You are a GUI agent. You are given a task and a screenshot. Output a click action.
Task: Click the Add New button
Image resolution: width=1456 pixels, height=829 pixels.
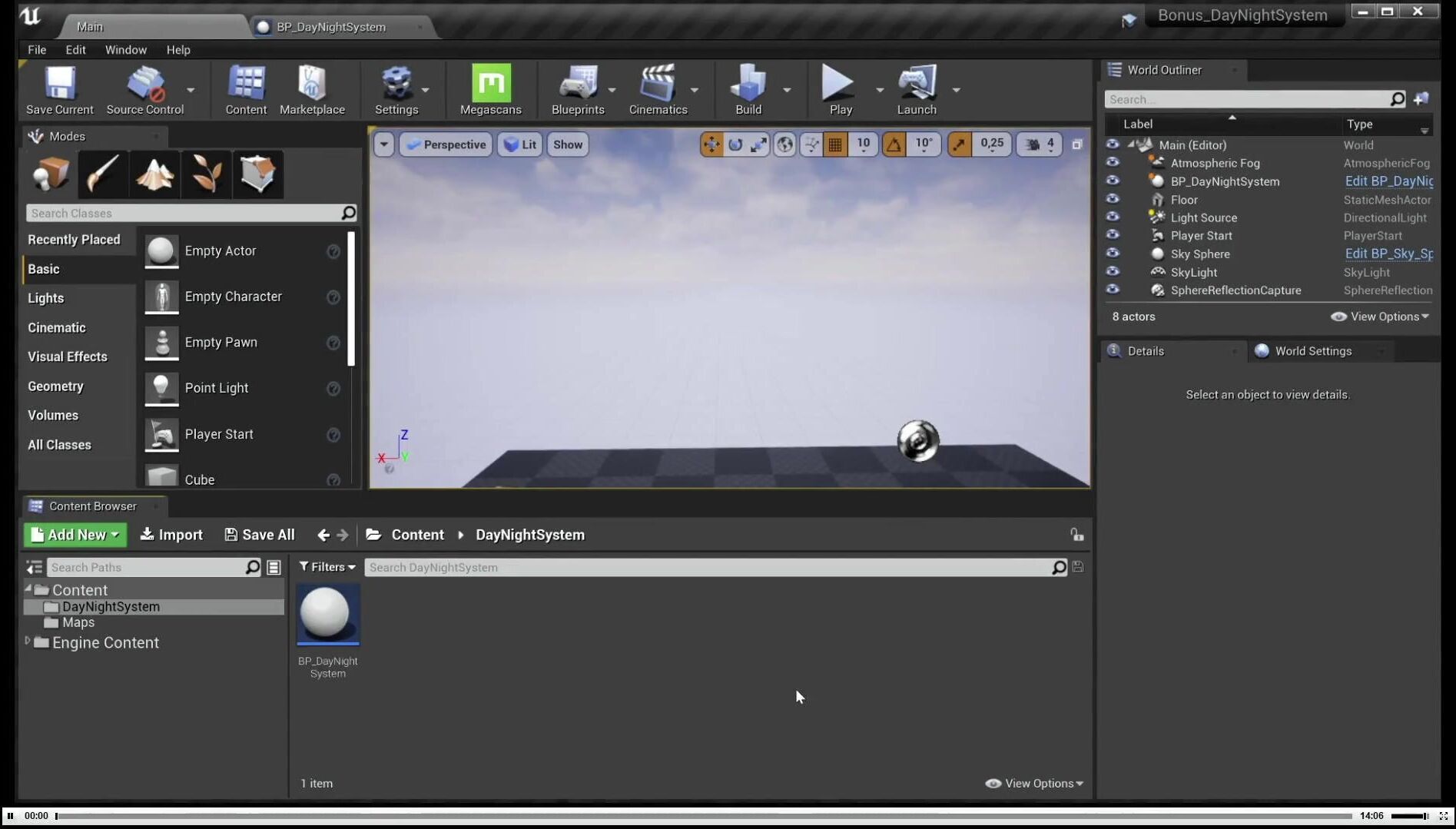point(75,535)
